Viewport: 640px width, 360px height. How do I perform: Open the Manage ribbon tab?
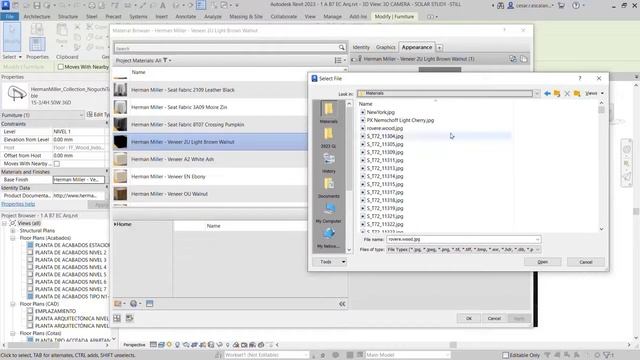pos(332,17)
